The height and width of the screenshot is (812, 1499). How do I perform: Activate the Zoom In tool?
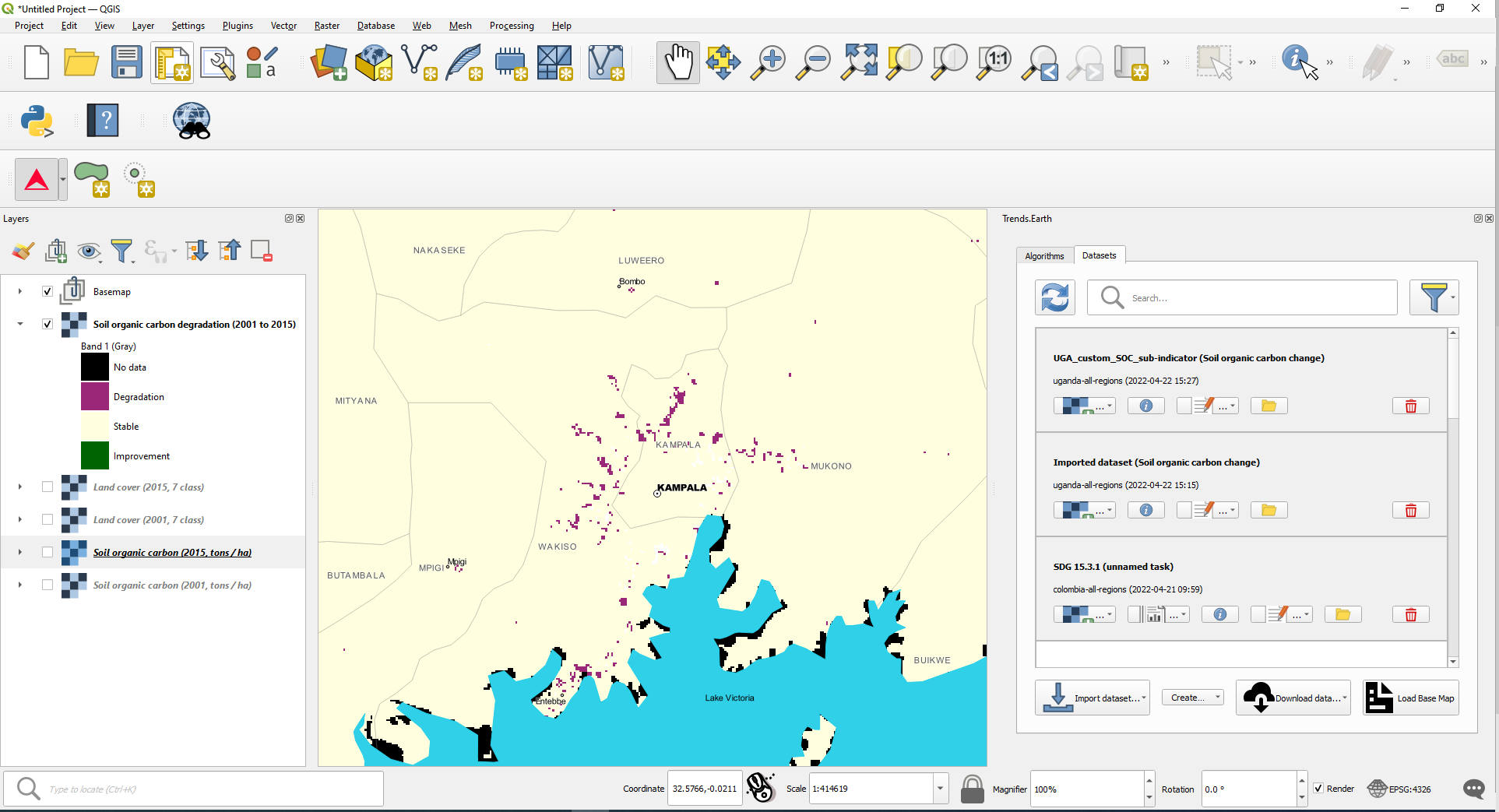[x=768, y=62]
